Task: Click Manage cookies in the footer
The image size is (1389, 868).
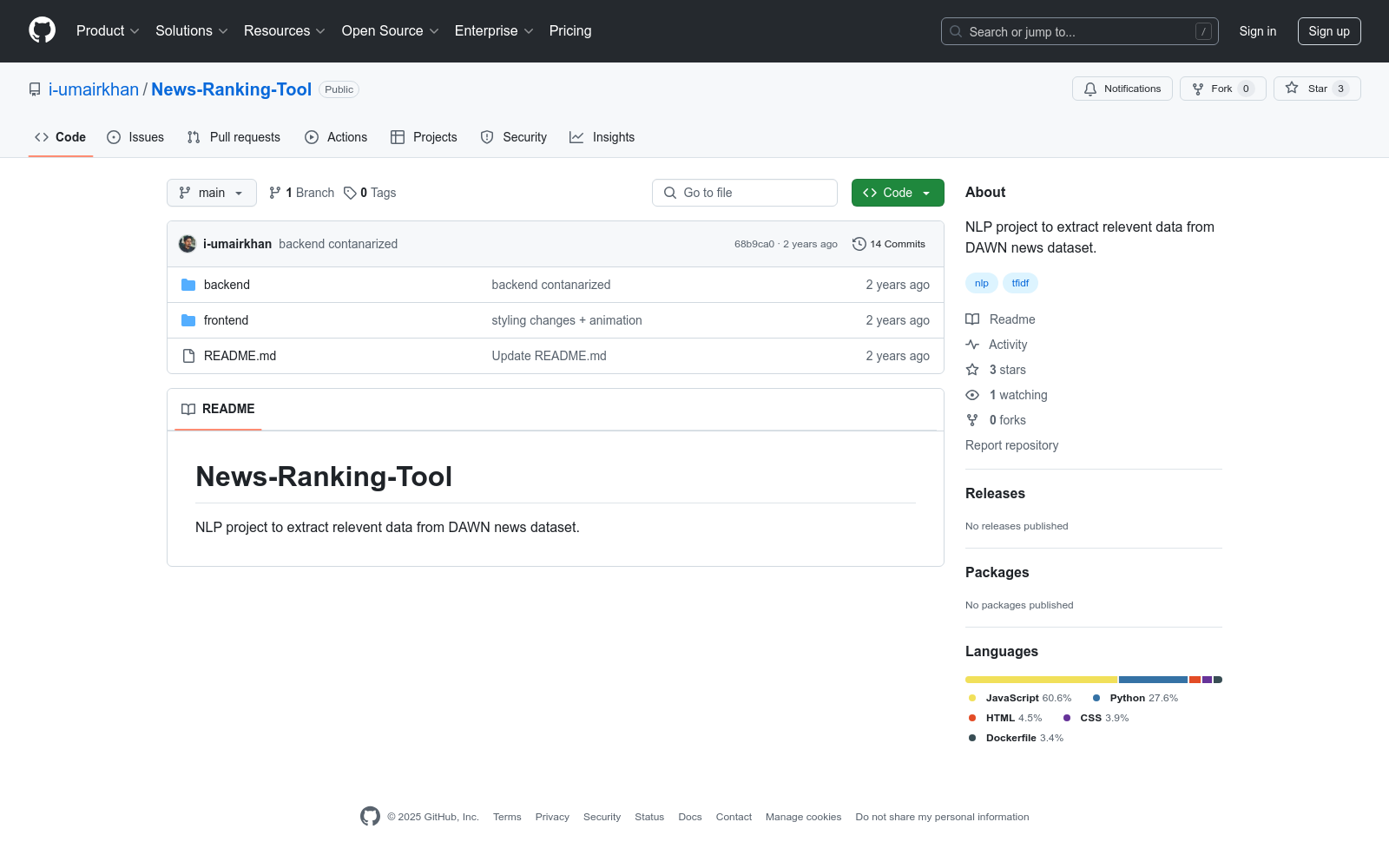Action: 803,817
